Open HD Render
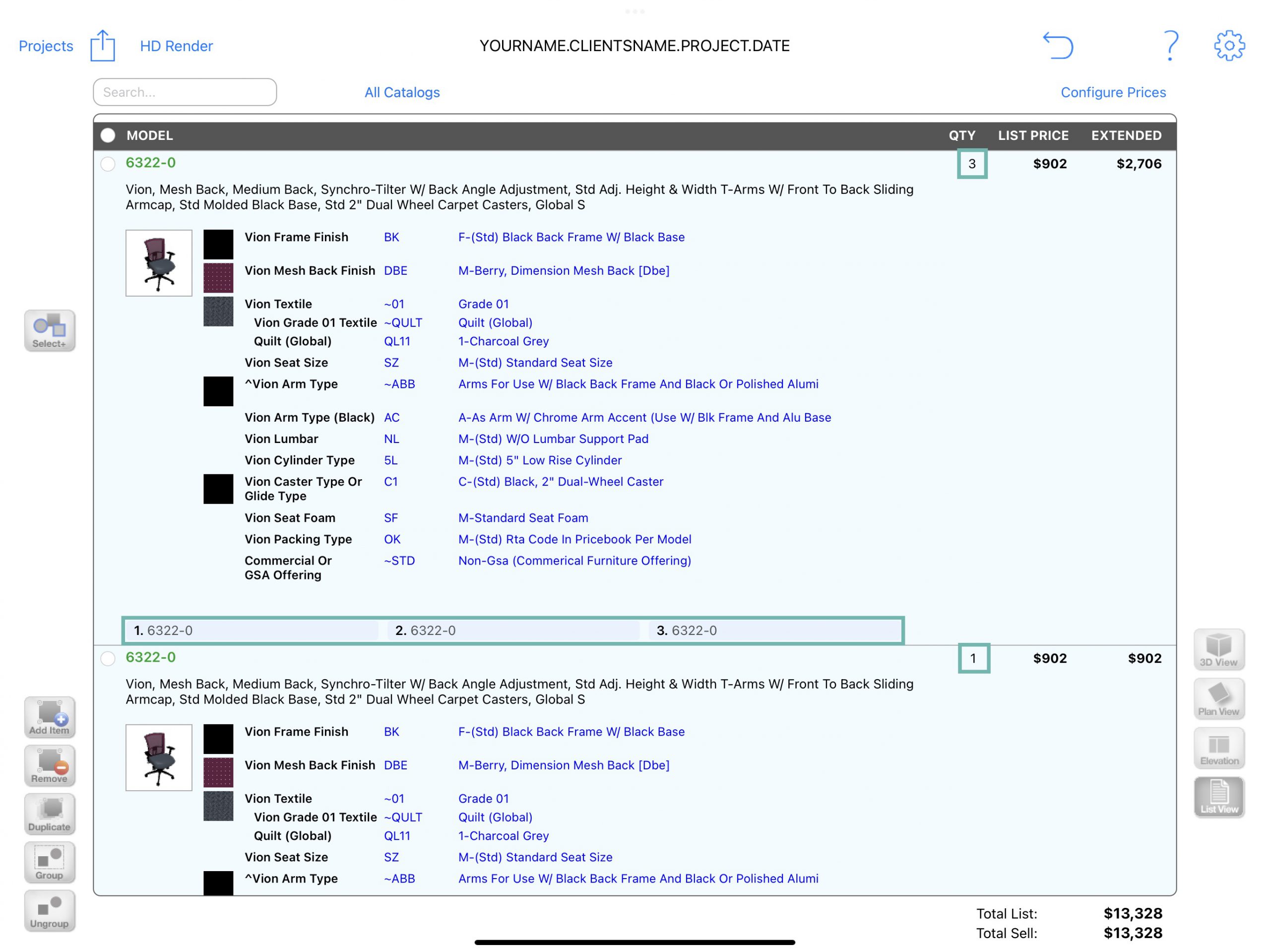The image size is (1270, 952). [x=176, y=46]
